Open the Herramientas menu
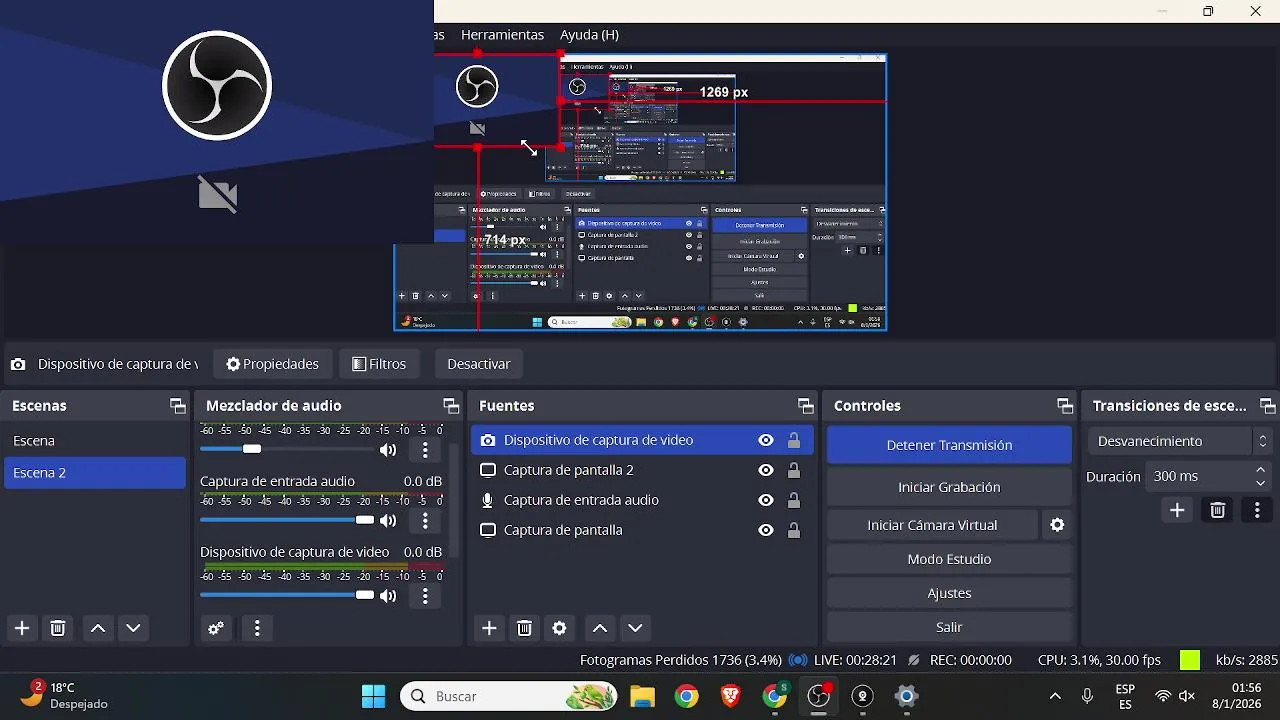The image size is (1280, 720). (x=502, y=35)
